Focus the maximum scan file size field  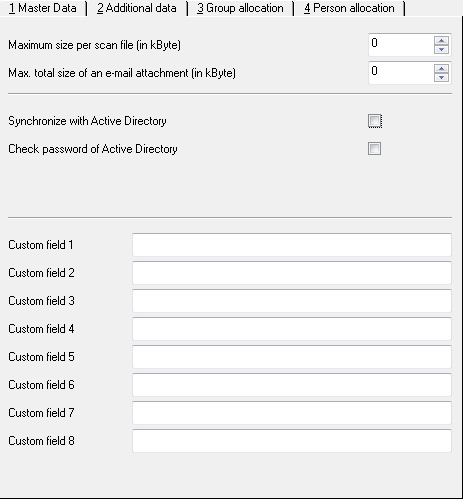click(x=401, y=45)
